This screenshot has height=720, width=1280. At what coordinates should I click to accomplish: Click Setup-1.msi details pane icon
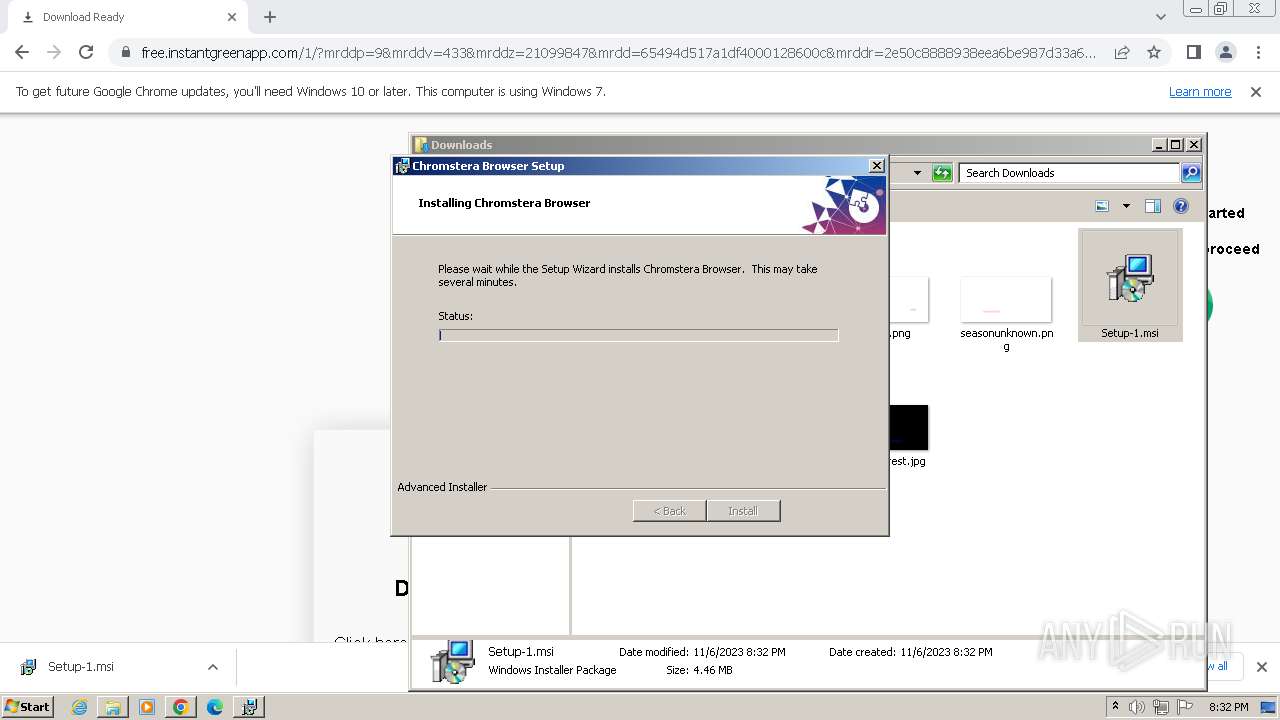(452, 661)
